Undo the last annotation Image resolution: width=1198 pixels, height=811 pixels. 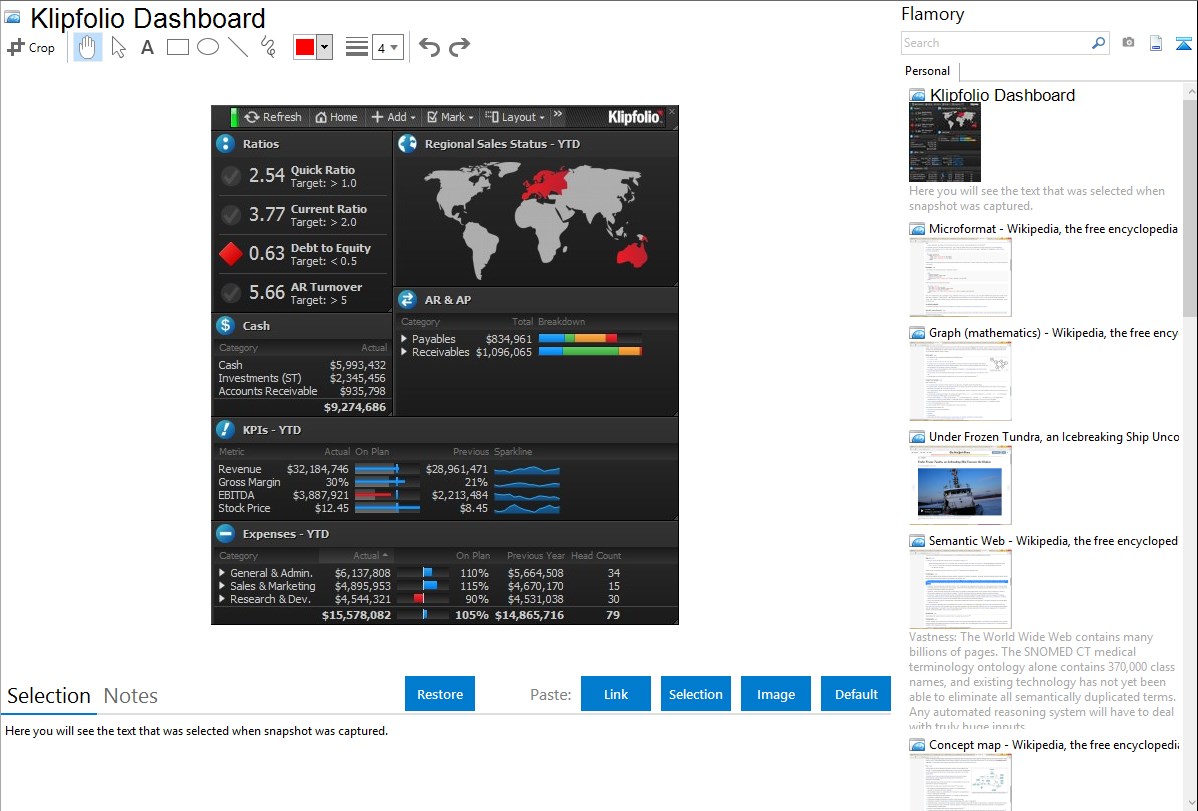pyautogui.click(x=429, y=47)
